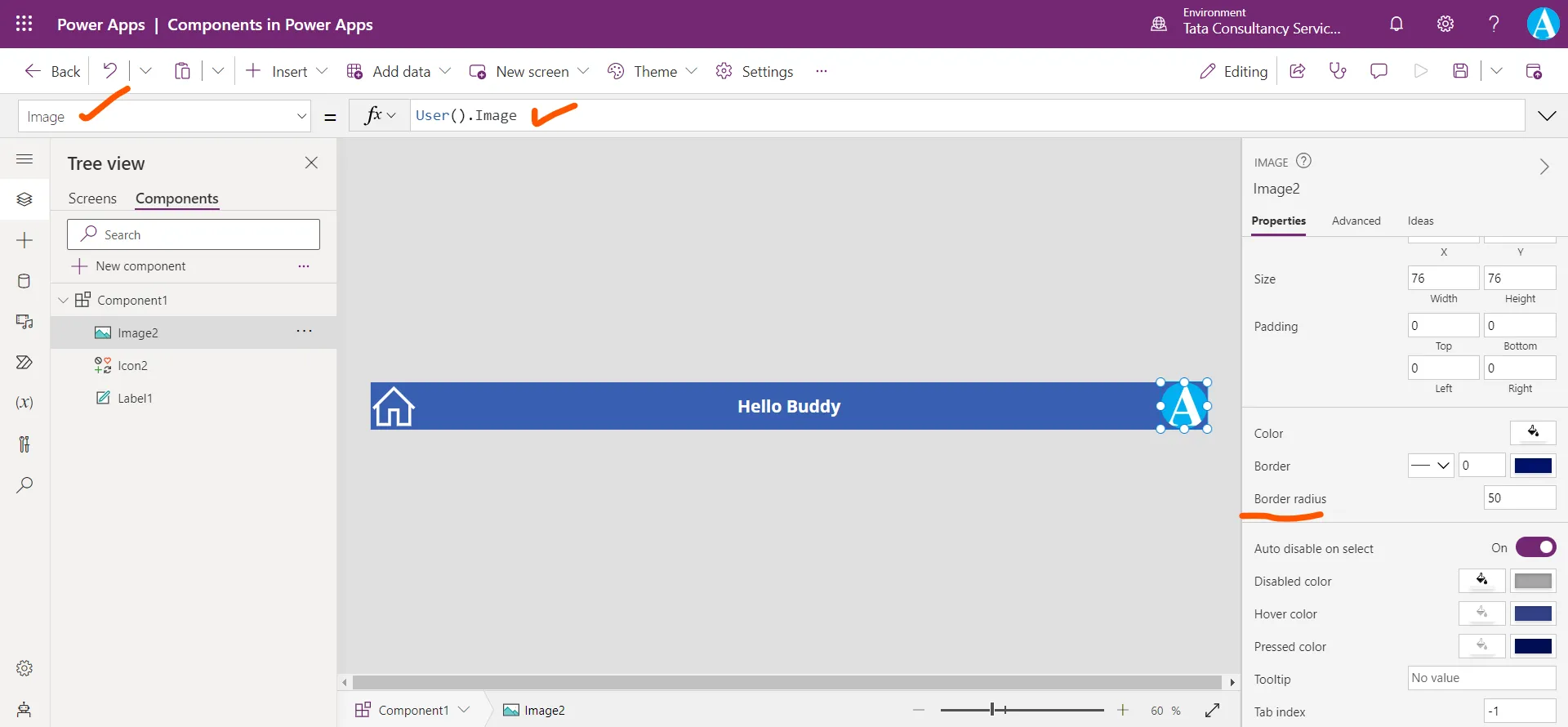Screen dimensions: 1568x727
Task: Select the Properties tab
Action: point(1278,221)
